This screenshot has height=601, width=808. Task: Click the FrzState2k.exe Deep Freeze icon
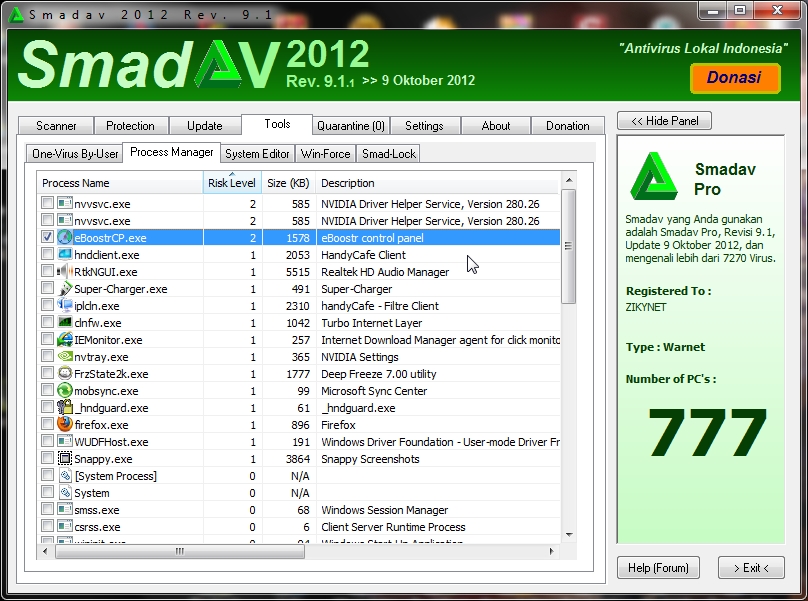[64, 373]
